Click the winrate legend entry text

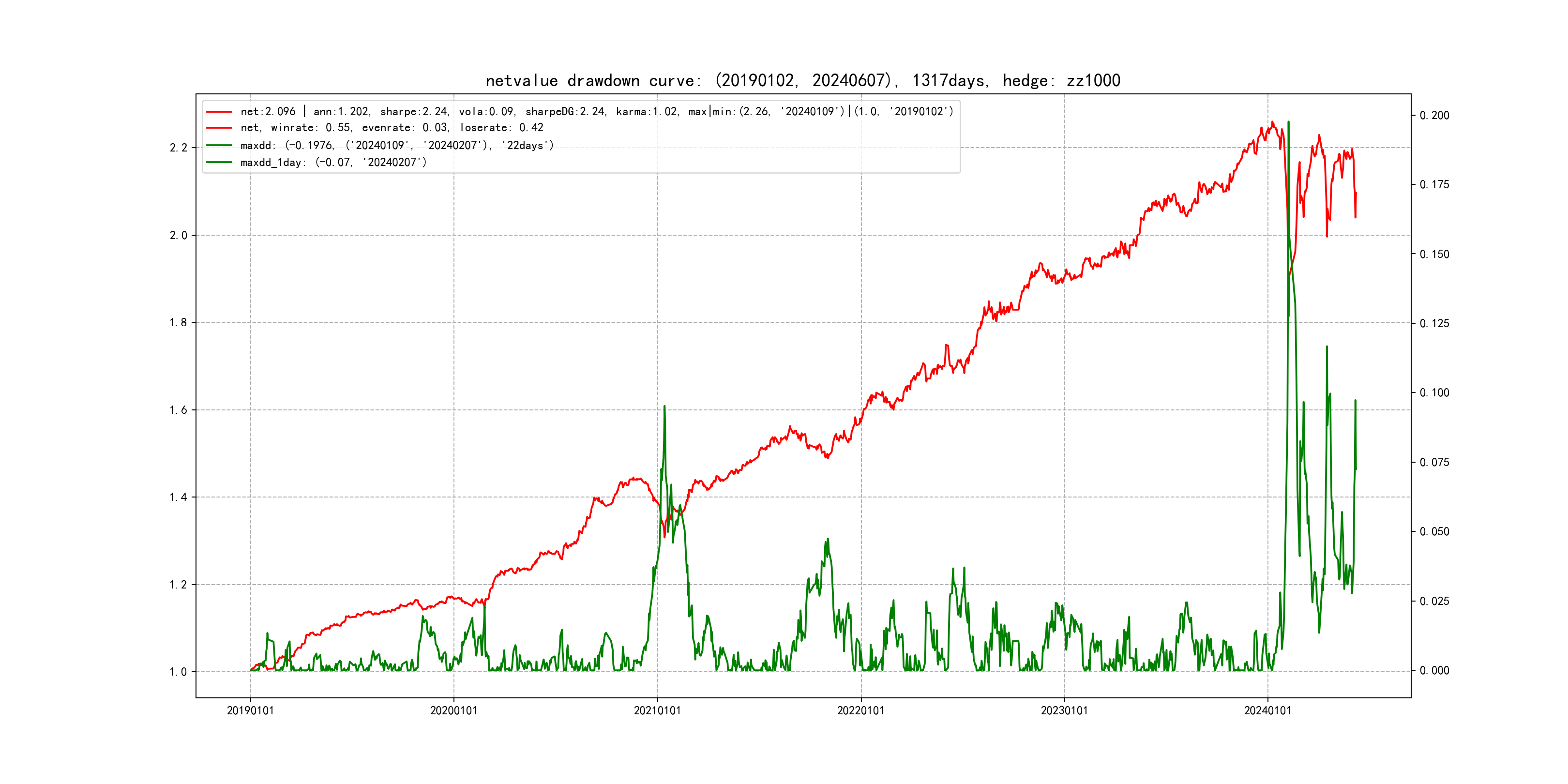tap(392, 128)
